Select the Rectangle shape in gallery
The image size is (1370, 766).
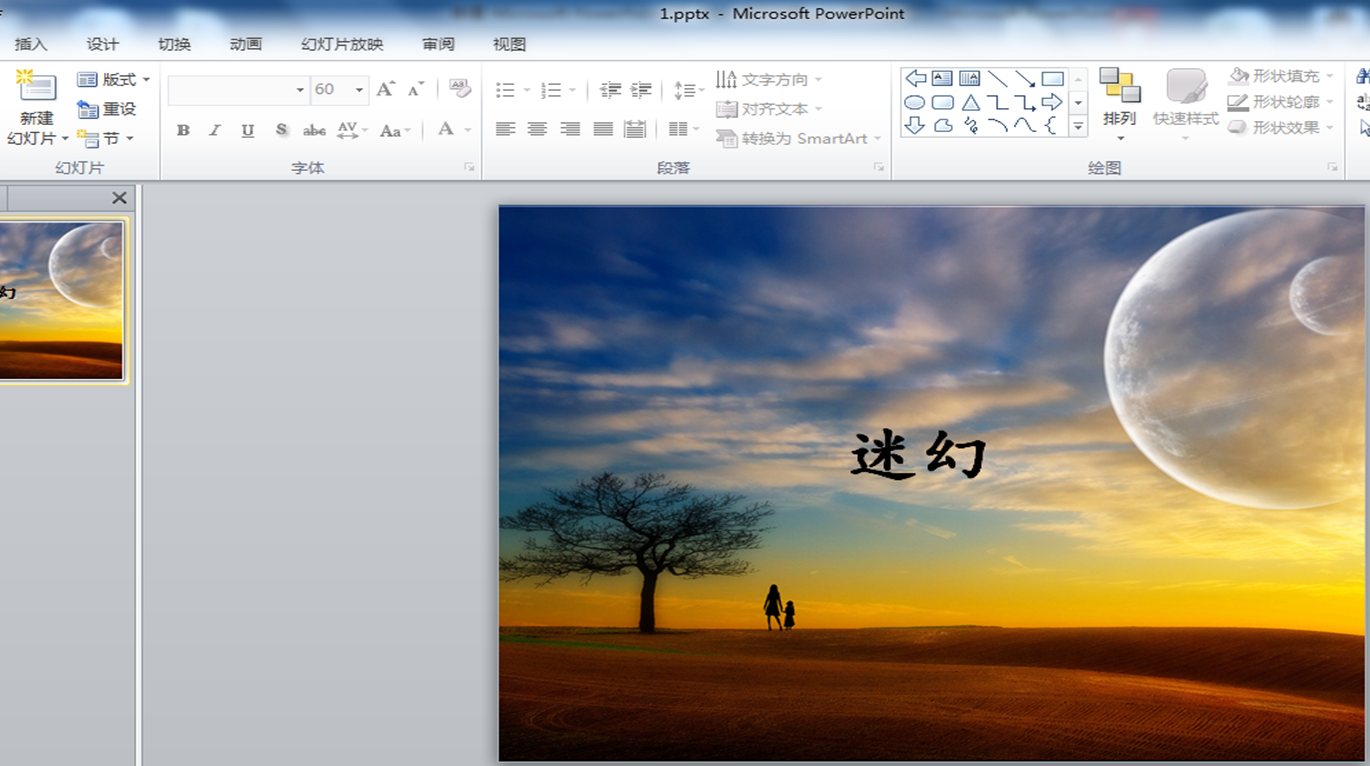tap(1052, 79)
